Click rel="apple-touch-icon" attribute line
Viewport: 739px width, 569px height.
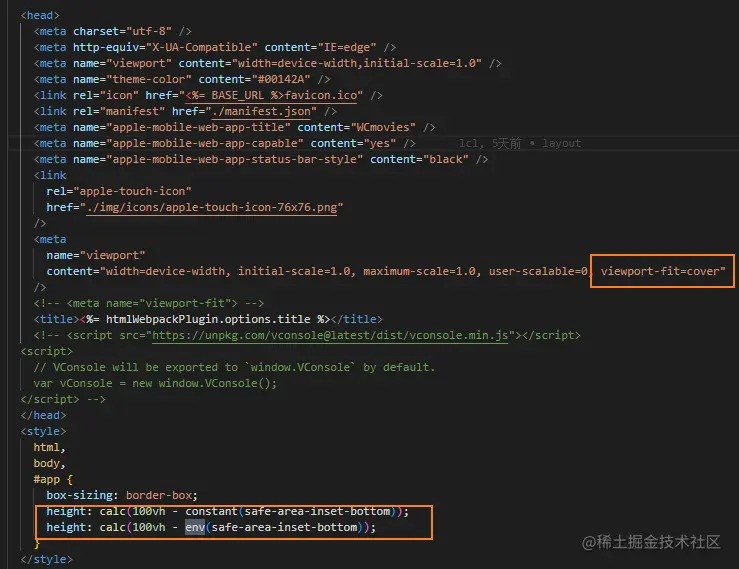tap(119, 191)
